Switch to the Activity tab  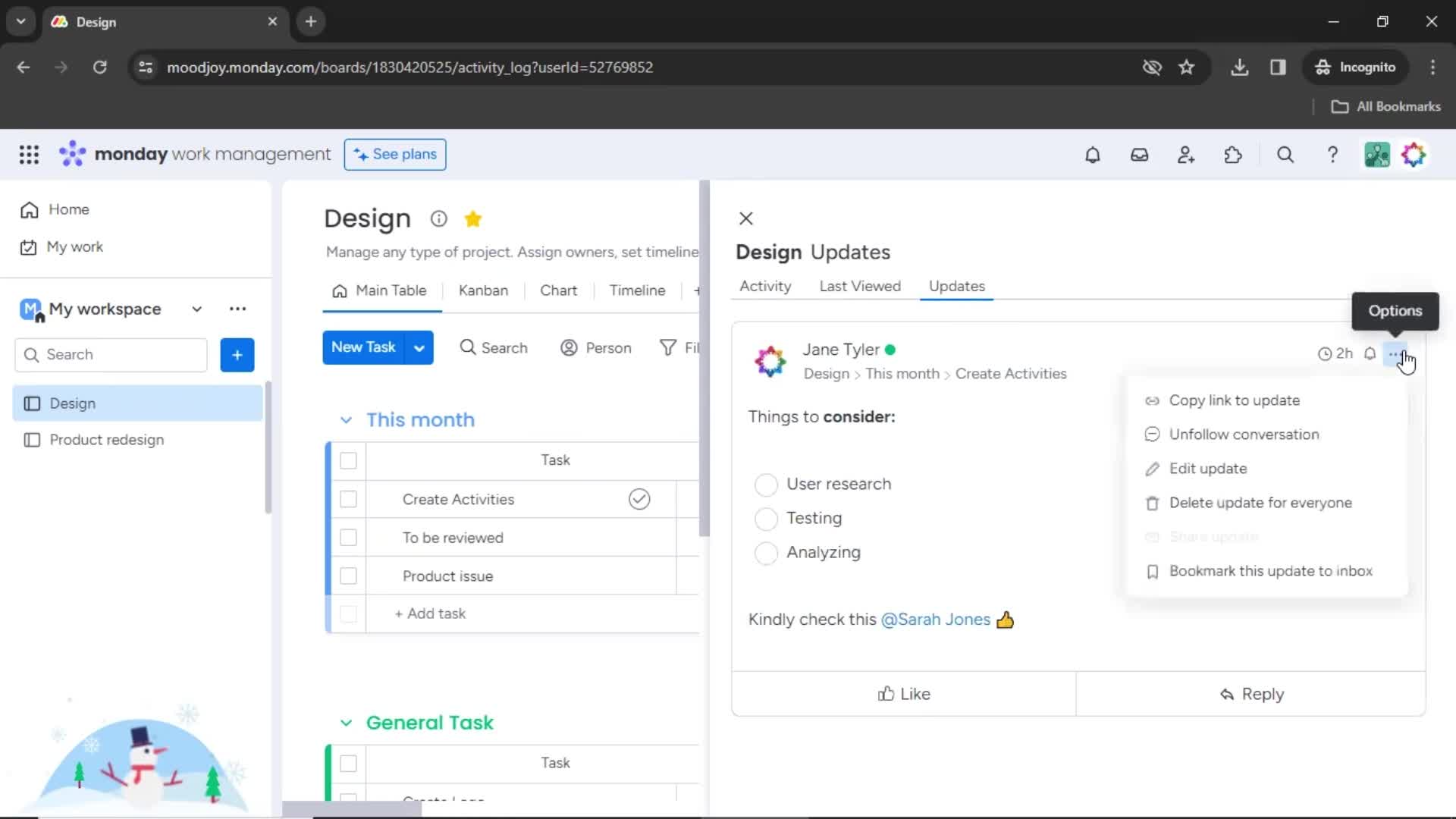pos(765,286)
